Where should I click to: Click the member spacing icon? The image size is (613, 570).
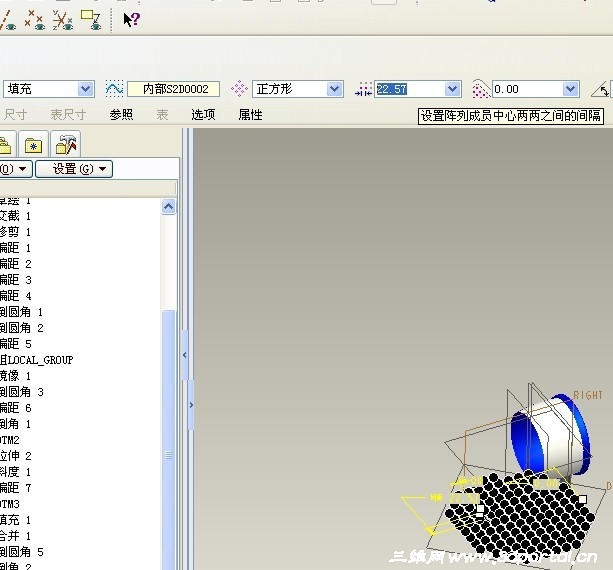click(x=364, y=89)
